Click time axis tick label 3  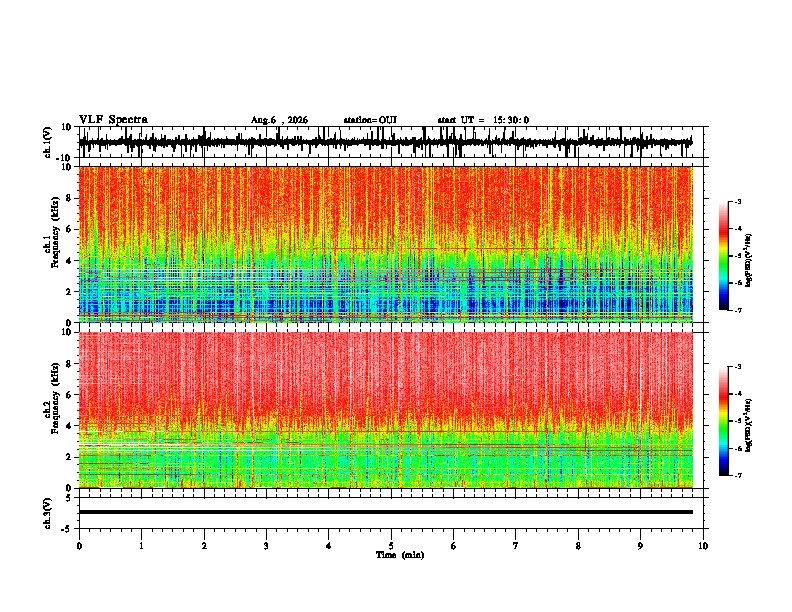point(266,546)
